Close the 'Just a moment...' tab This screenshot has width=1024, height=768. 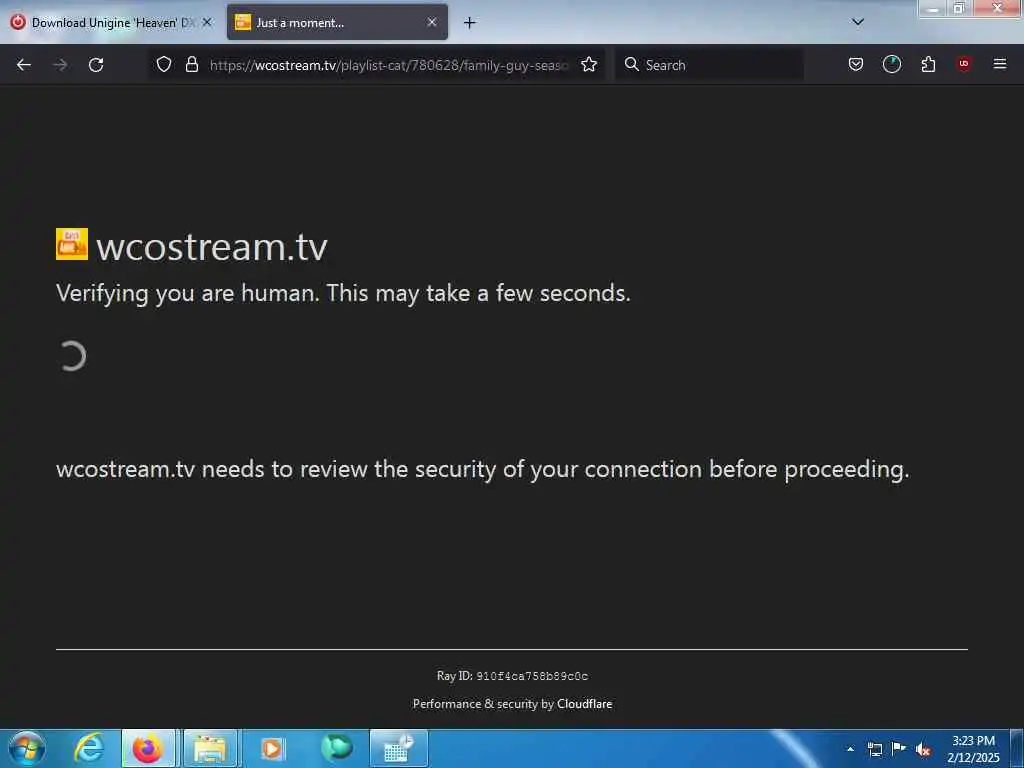pos(432,22)
